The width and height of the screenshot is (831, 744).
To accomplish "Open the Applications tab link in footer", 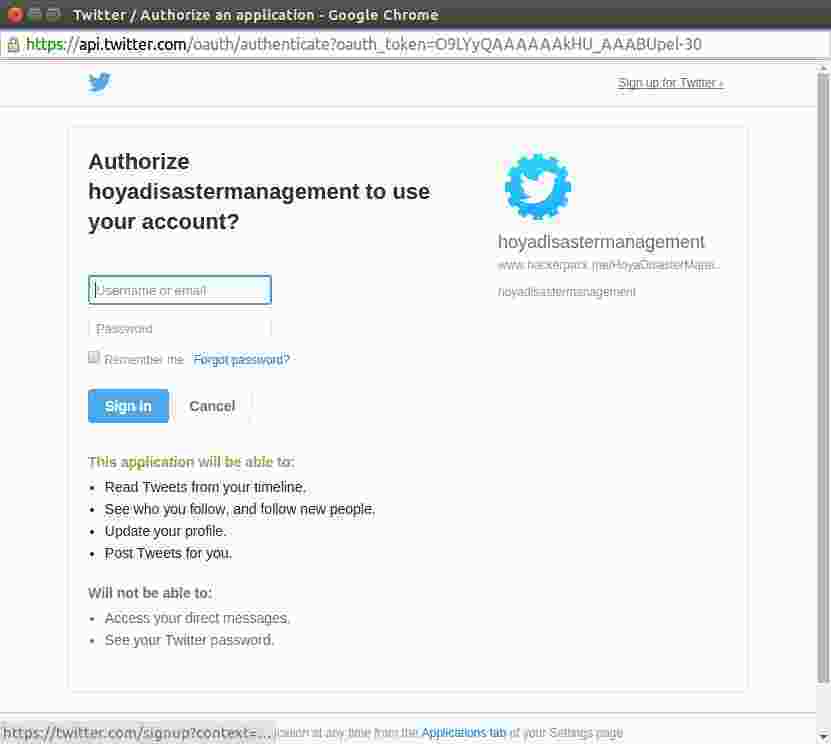I will 464,732.
